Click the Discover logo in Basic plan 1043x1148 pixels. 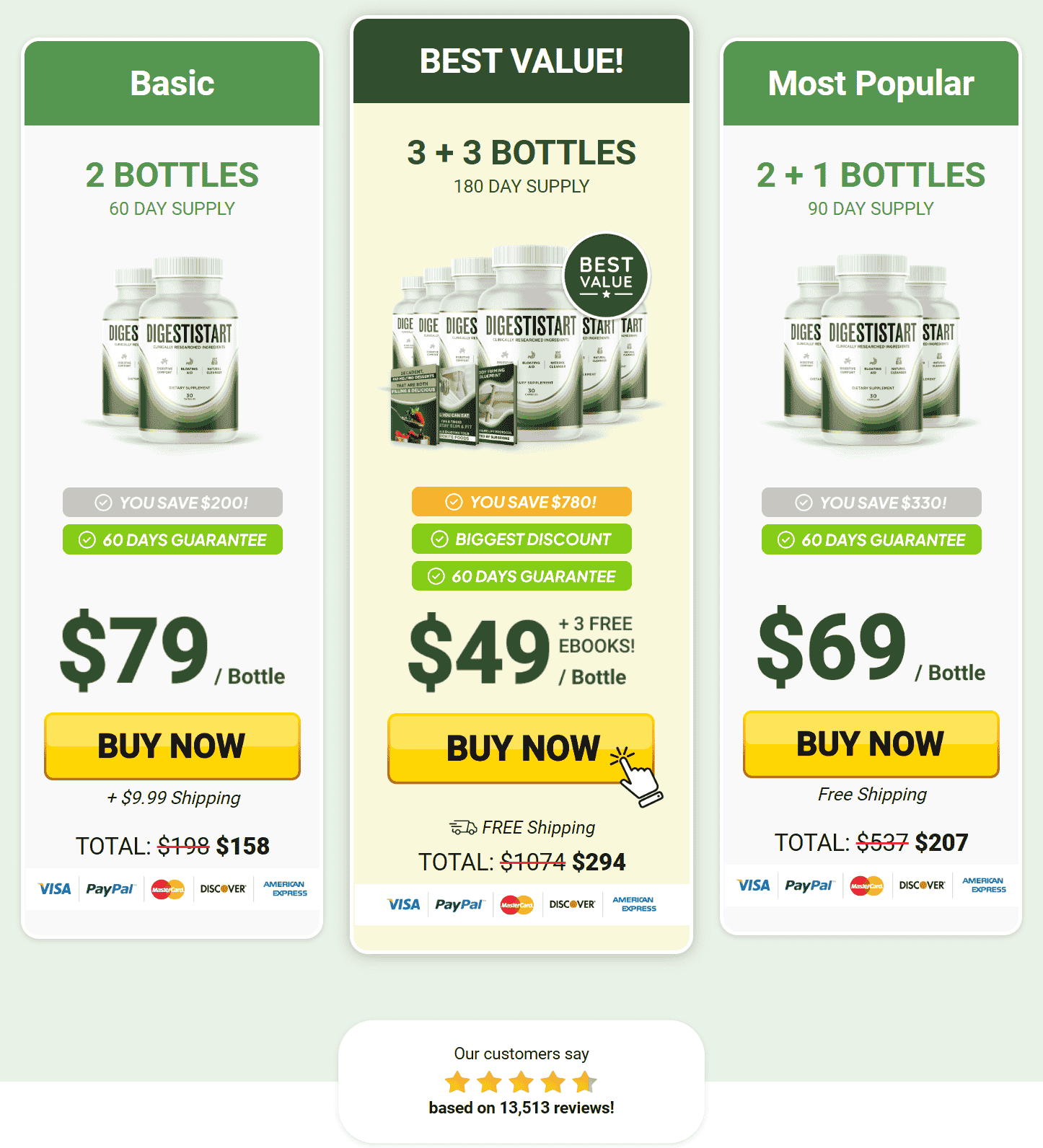(x=223, y=889)
